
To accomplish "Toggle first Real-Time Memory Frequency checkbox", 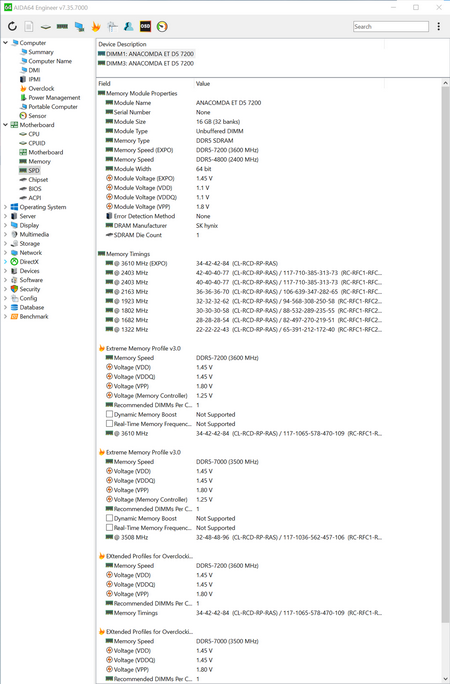I will tap(109, 424).
